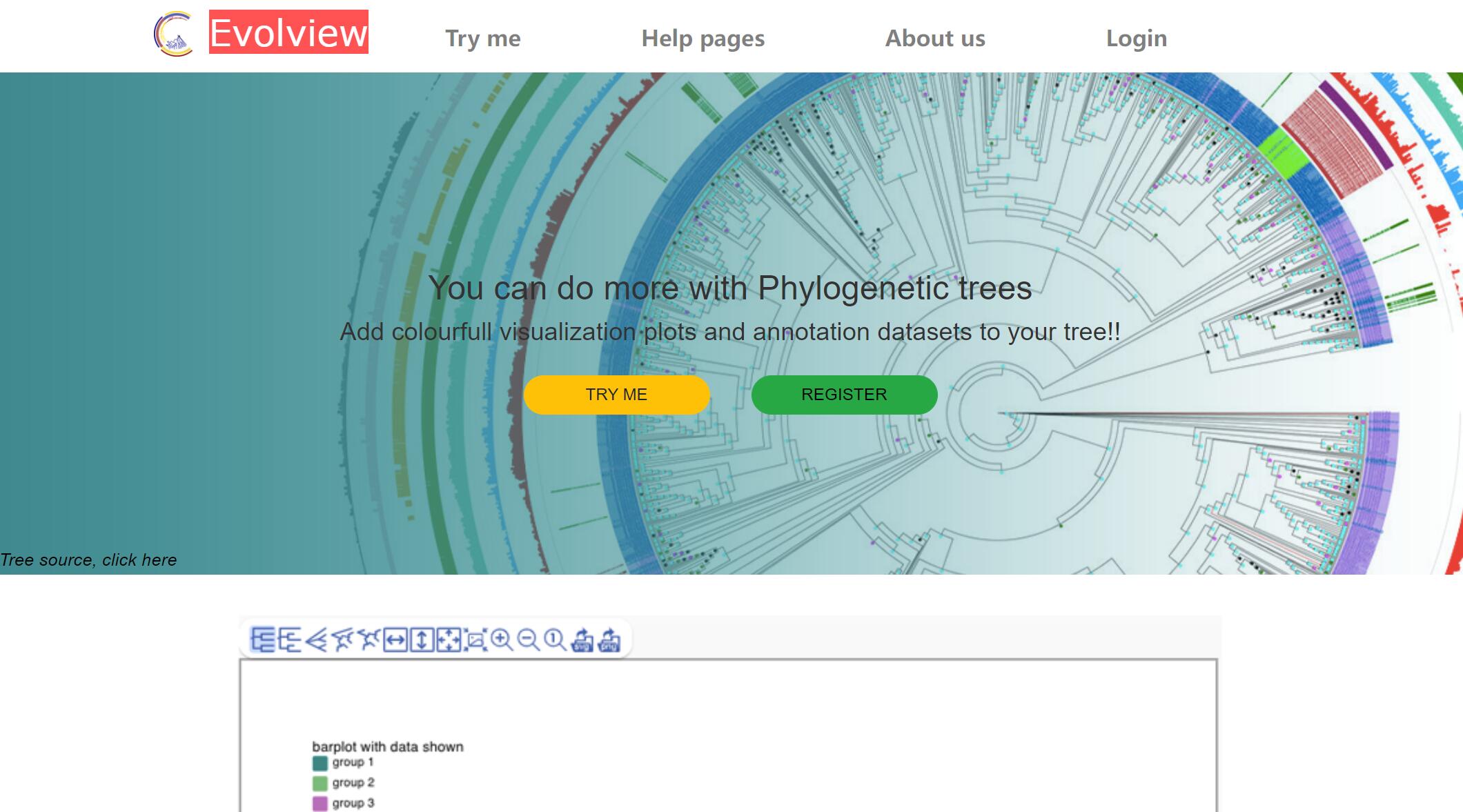This screenshot has height=812, width=1463.
Task: Click the vertical stretch arrows icon
Action: 422,640
